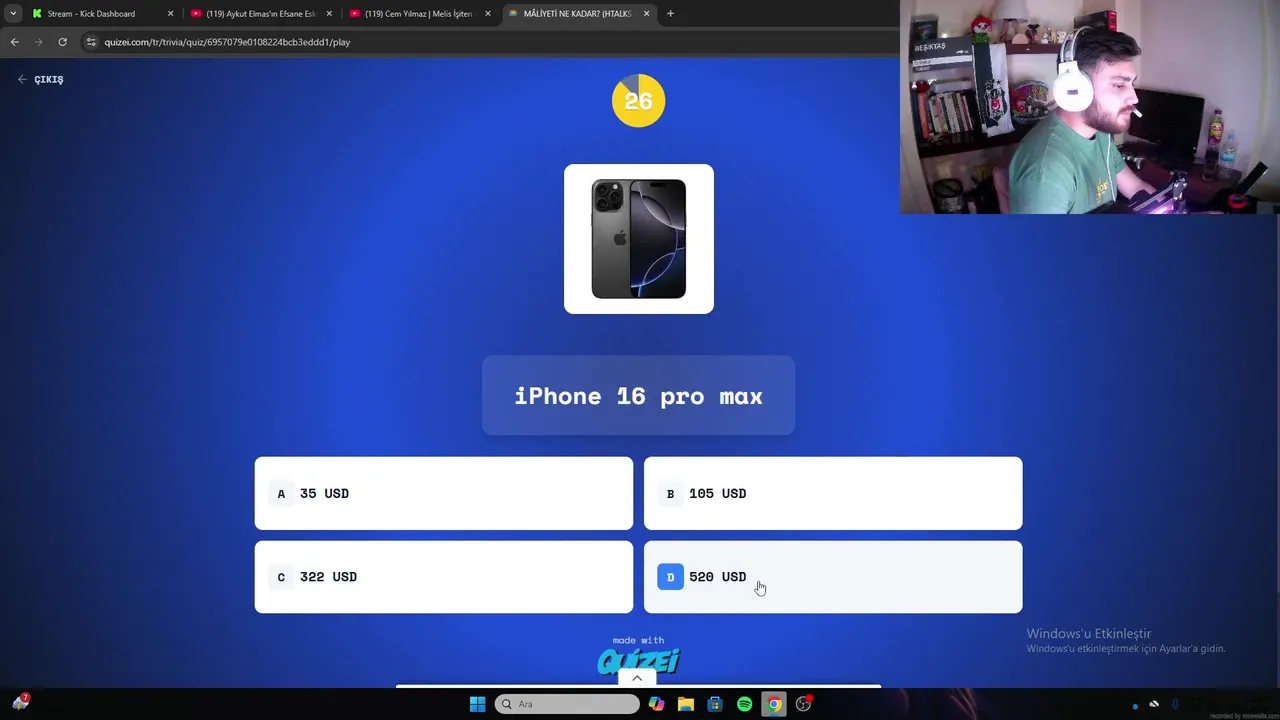This screenshot has width=1280, height=720.
Task: Open the Windows Start menu
Action: tap(477, 704)
